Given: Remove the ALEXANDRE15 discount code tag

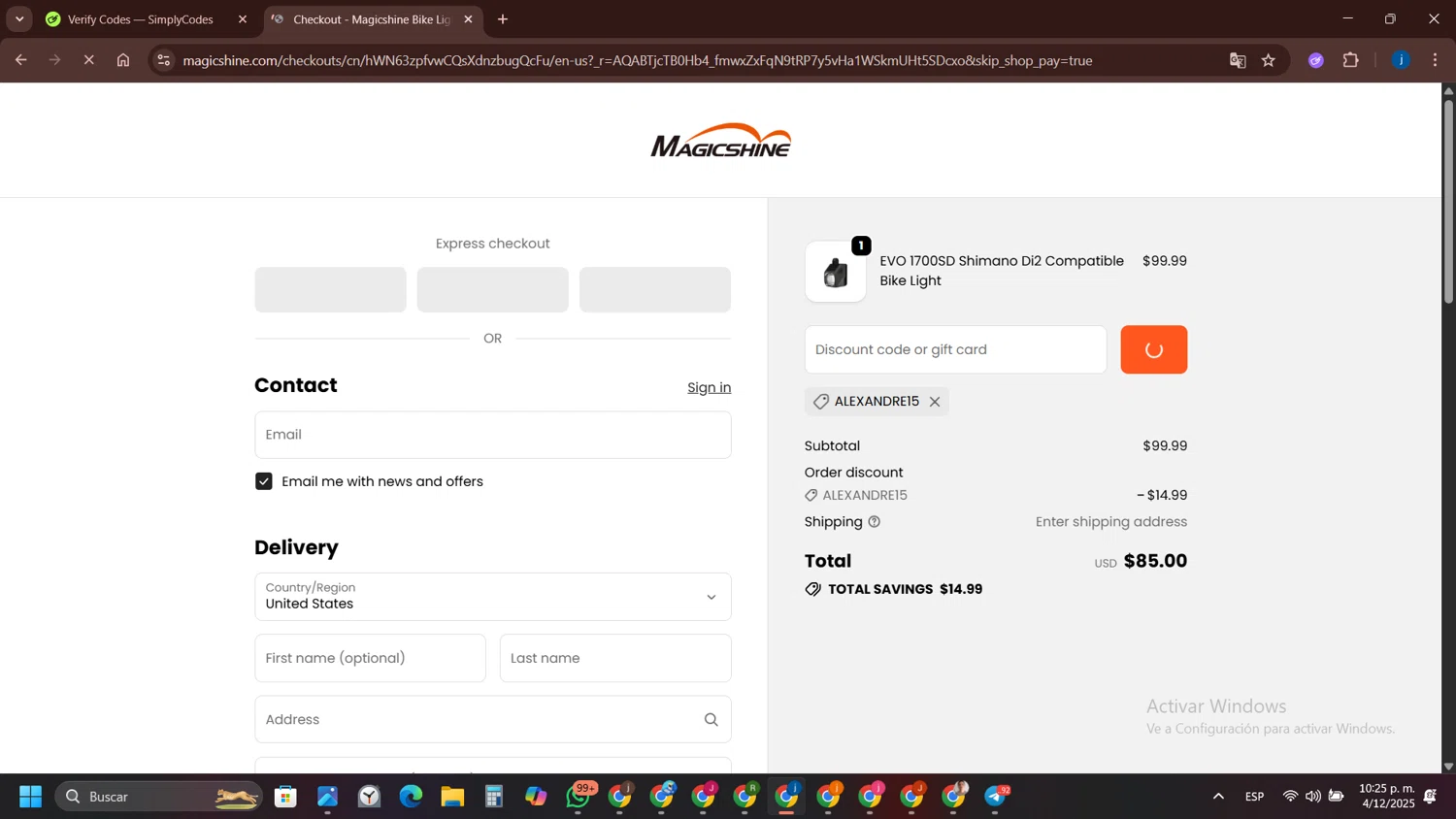Looking at the screenshot, I should tap(935, 402).
